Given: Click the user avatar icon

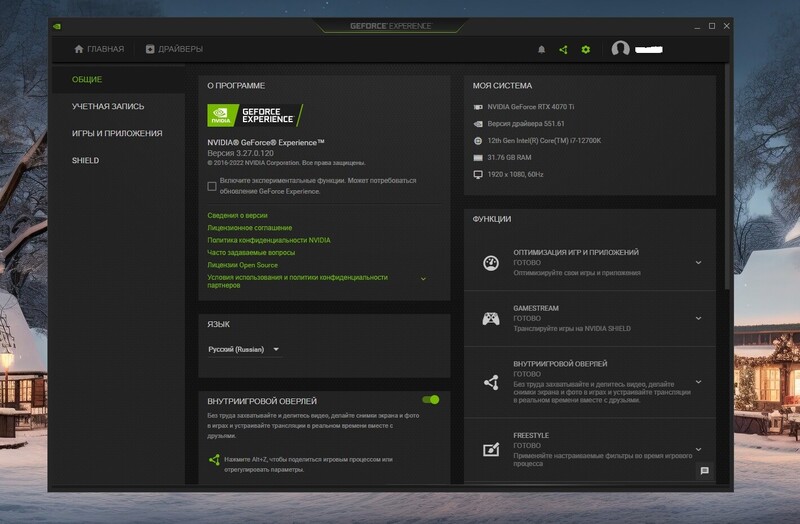Looking at the screenshot, I should [620, 49].
